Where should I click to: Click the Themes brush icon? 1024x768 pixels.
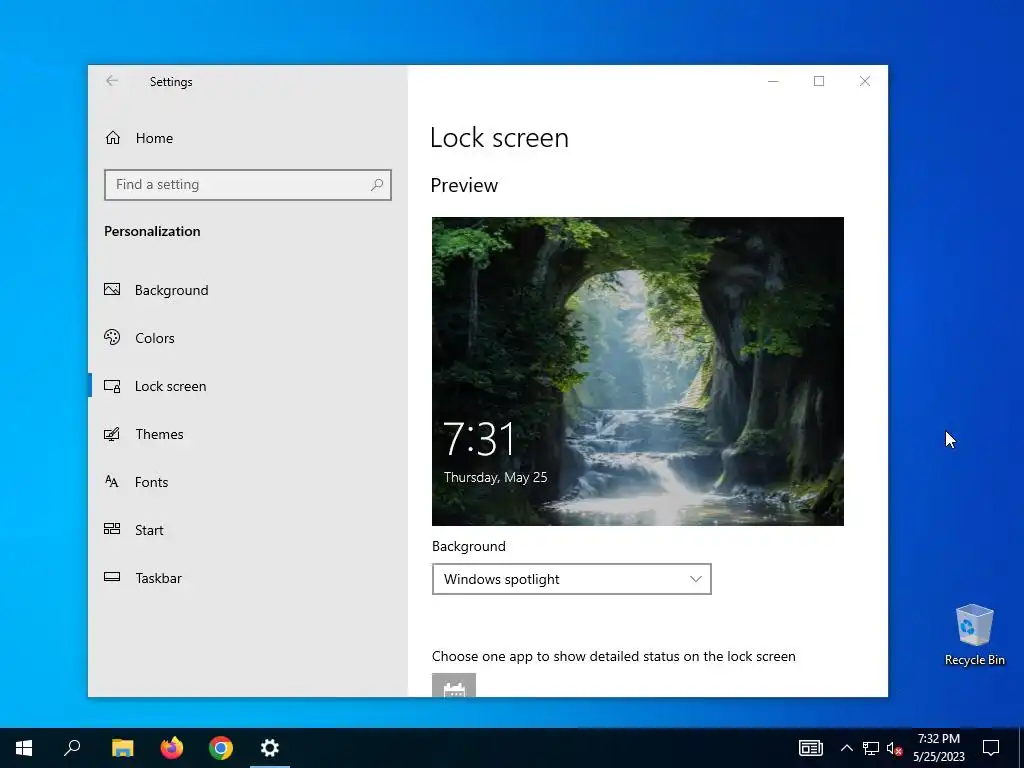point(112,434)
